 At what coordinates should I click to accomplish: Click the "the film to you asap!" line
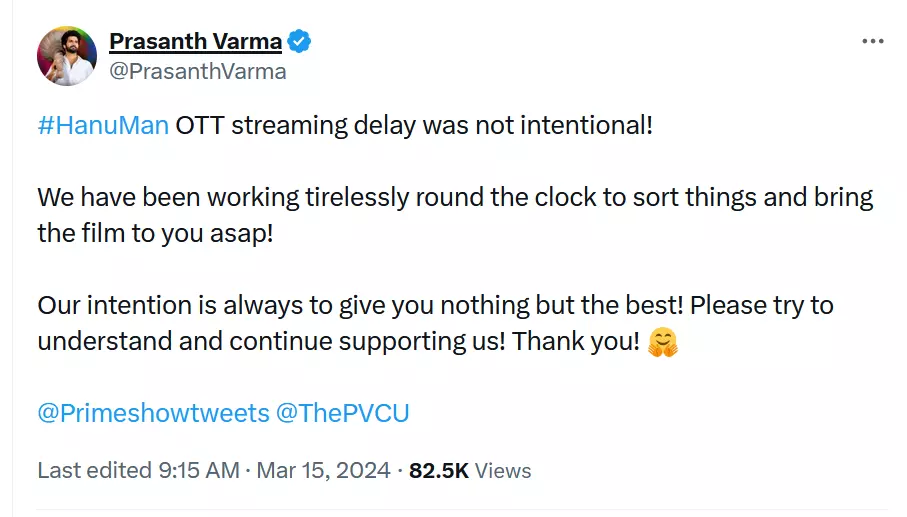point(154,234)
